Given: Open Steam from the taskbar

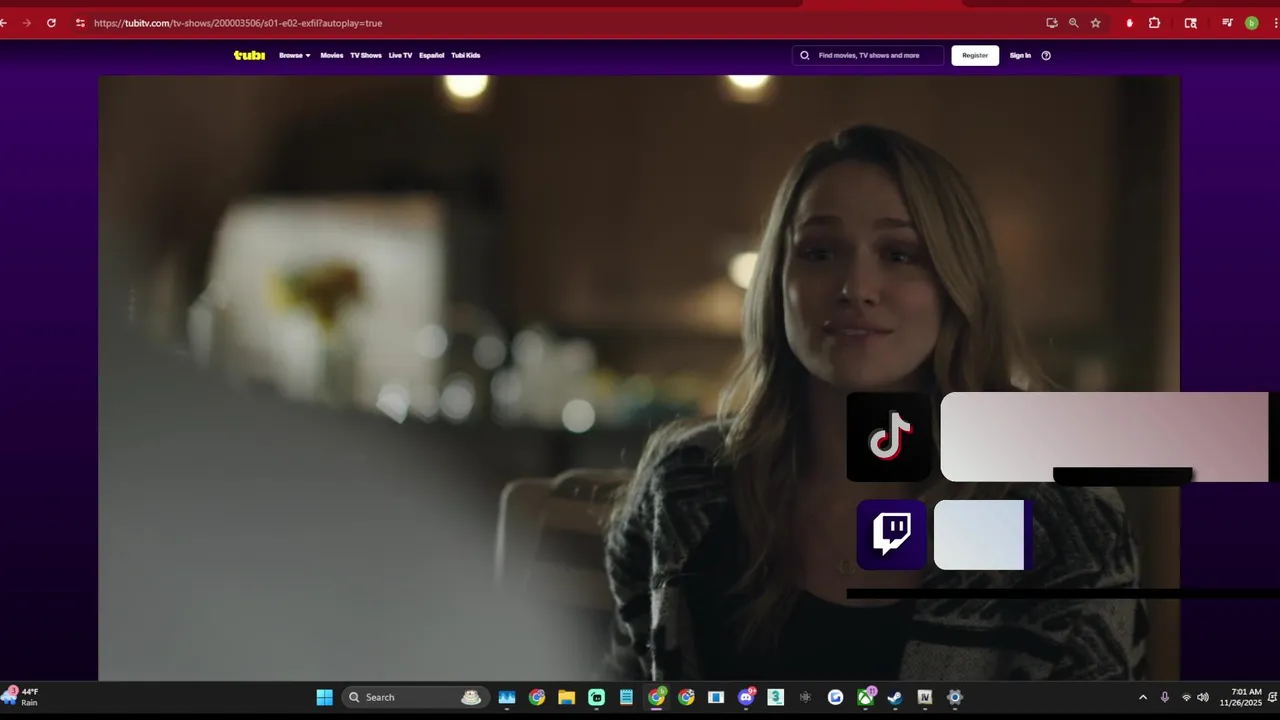Looking at the screenshot, I should (895, 697).
